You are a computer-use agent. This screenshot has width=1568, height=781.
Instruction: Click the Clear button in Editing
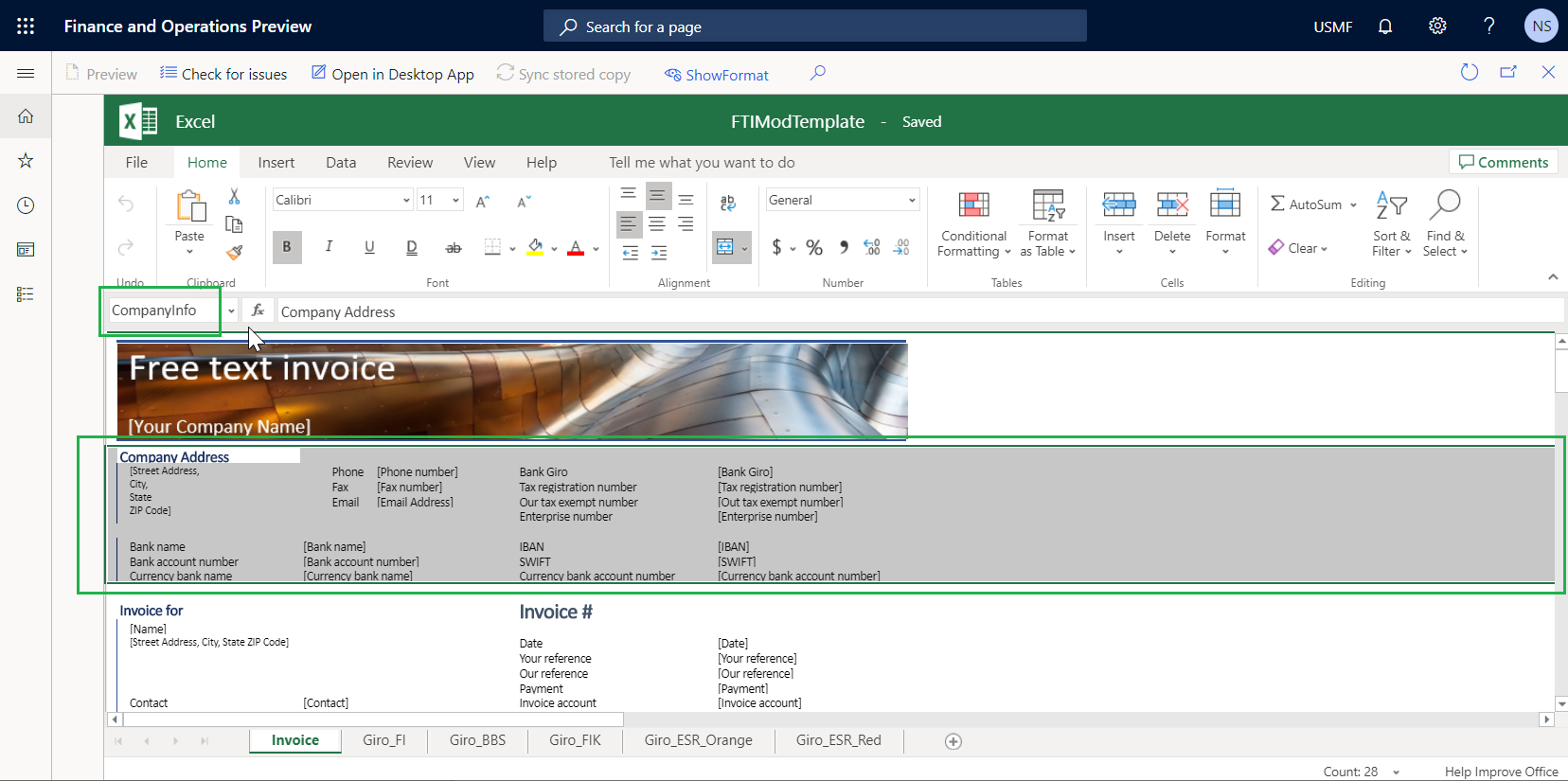tap(1298, 248)
